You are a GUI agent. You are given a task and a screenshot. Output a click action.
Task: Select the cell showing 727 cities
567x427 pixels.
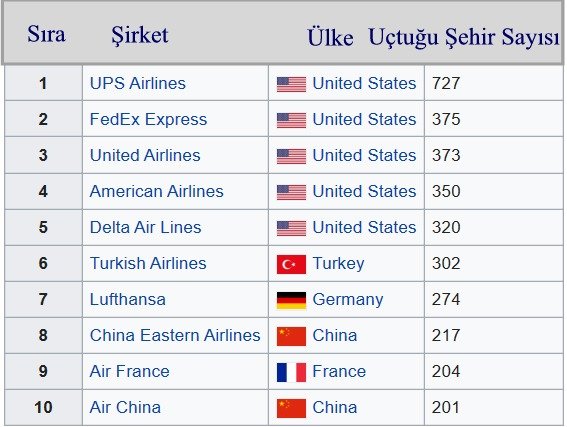[x=494, y=84]
